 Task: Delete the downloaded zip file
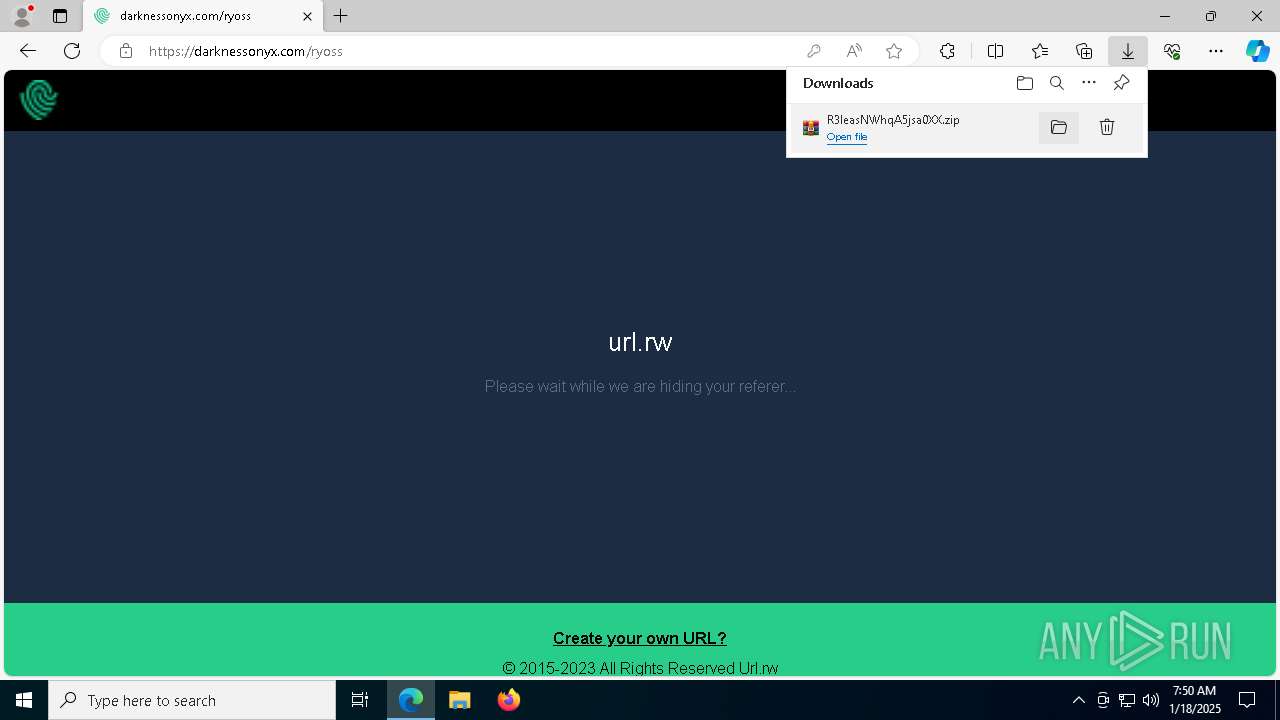point(1107,127)
